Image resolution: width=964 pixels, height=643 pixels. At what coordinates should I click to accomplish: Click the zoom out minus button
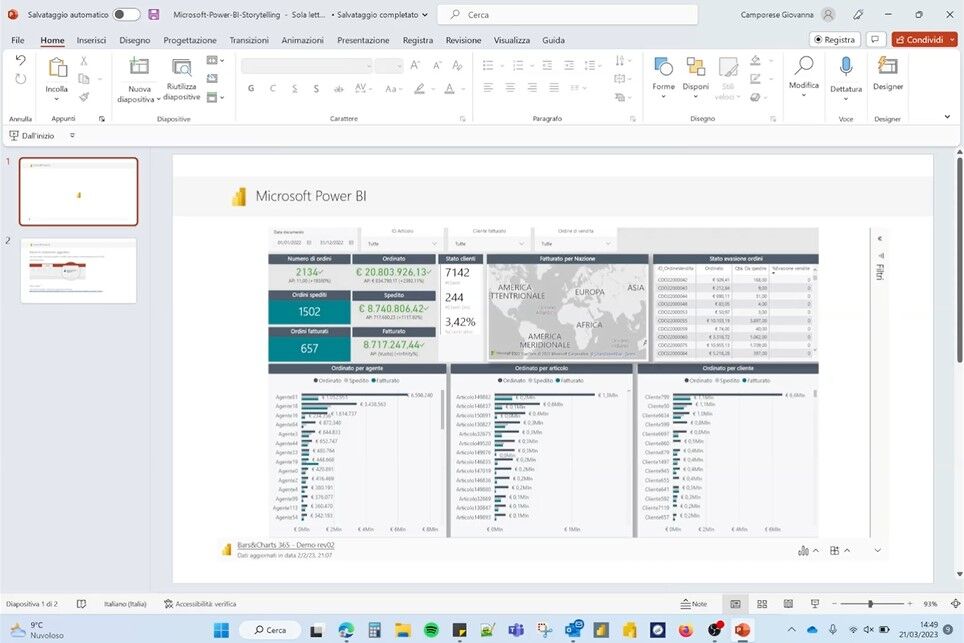pyautogui.click(x=834, y=604)
